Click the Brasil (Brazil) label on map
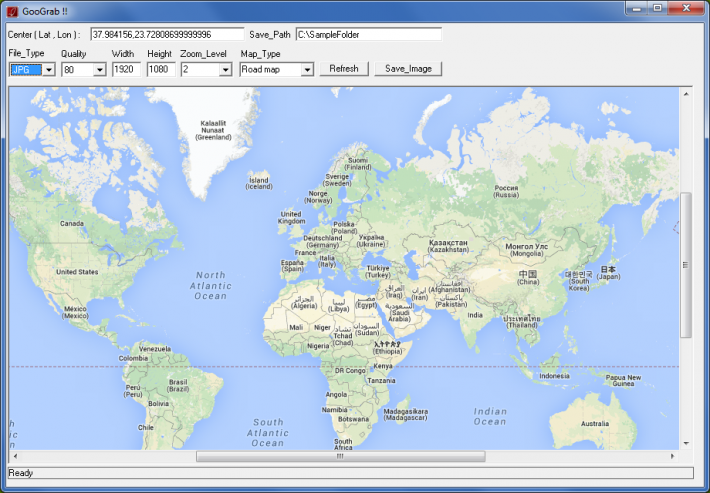710x493 pixels. pos(178,385)
